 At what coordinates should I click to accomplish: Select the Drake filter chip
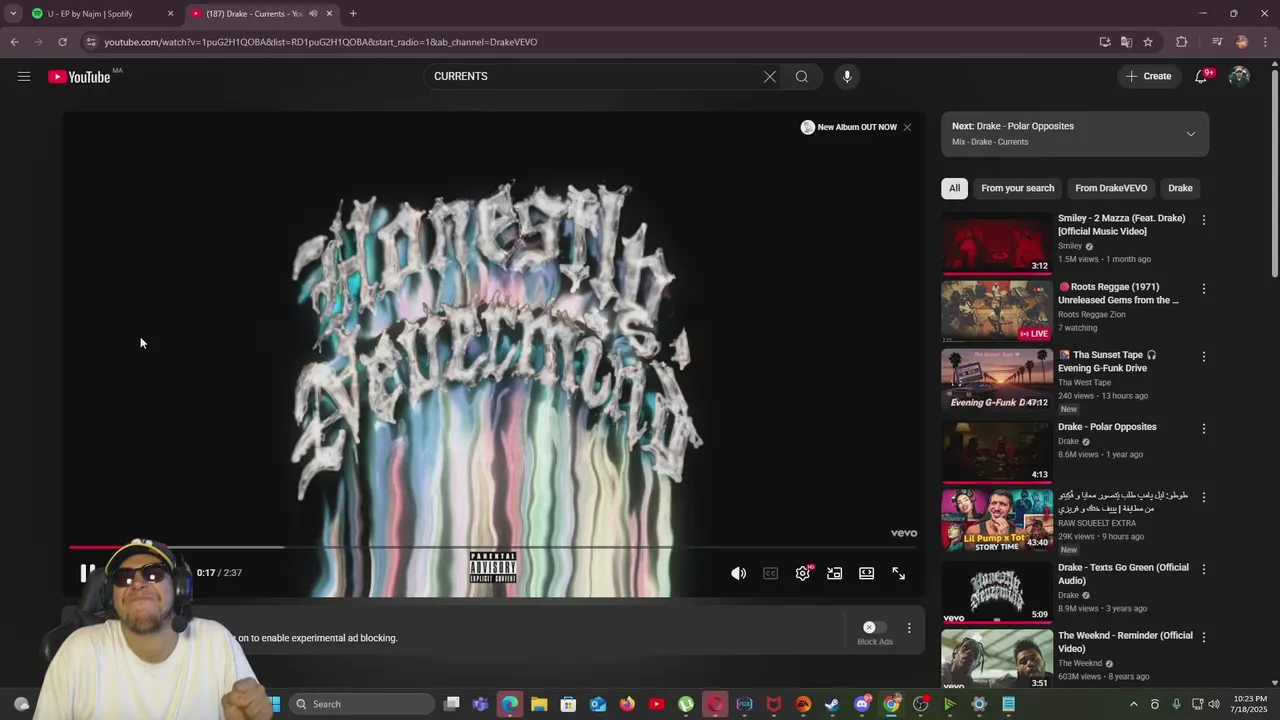tap(1180, 188)
